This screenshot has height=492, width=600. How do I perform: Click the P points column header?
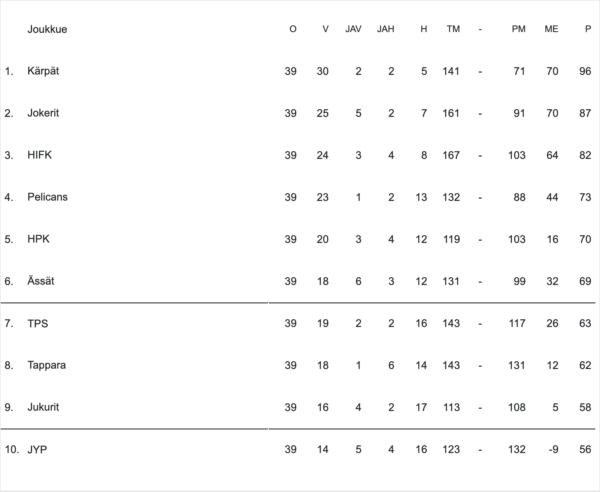(588, 29)
